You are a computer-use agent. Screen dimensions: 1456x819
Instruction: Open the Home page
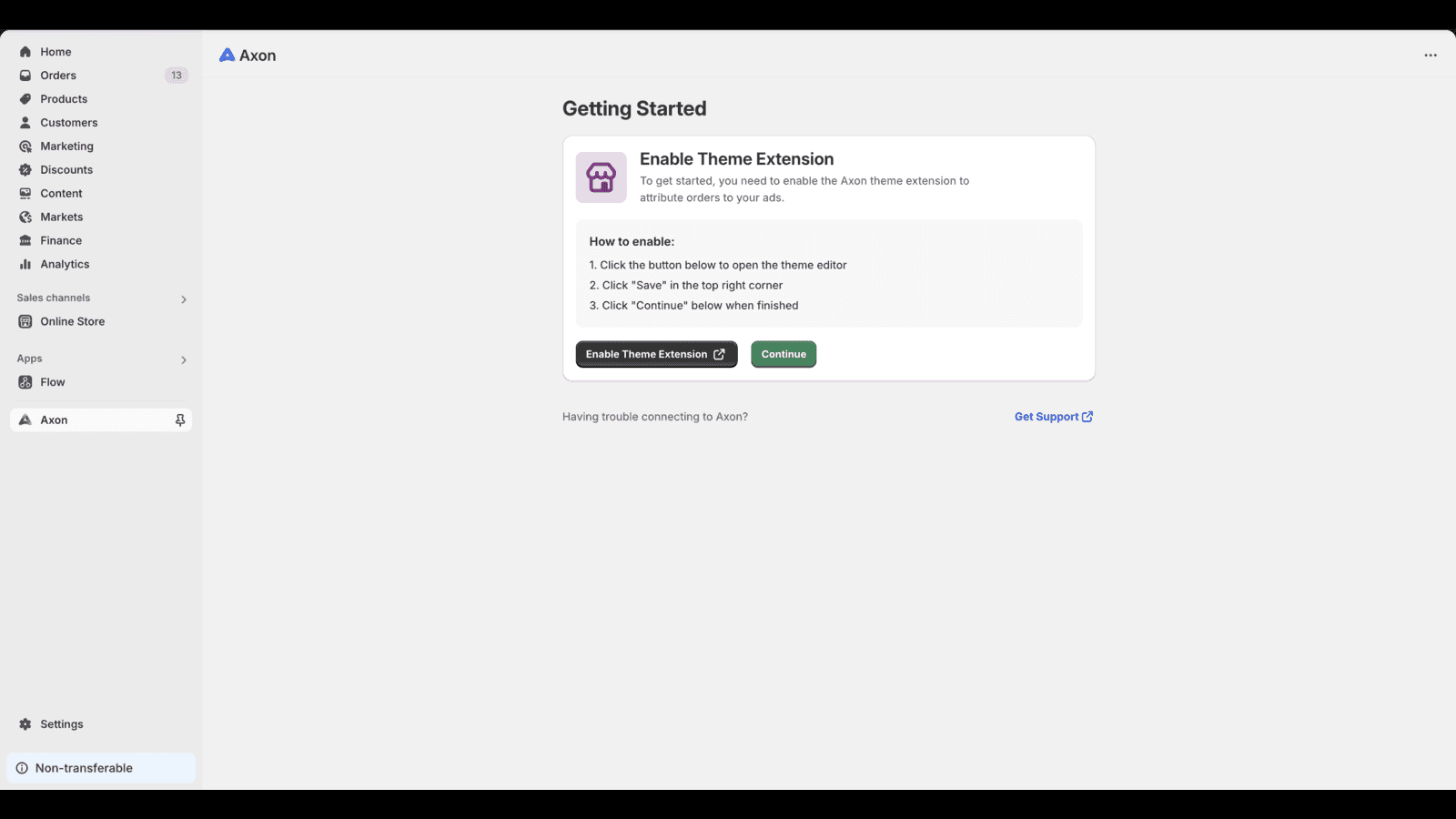(56, 52)
